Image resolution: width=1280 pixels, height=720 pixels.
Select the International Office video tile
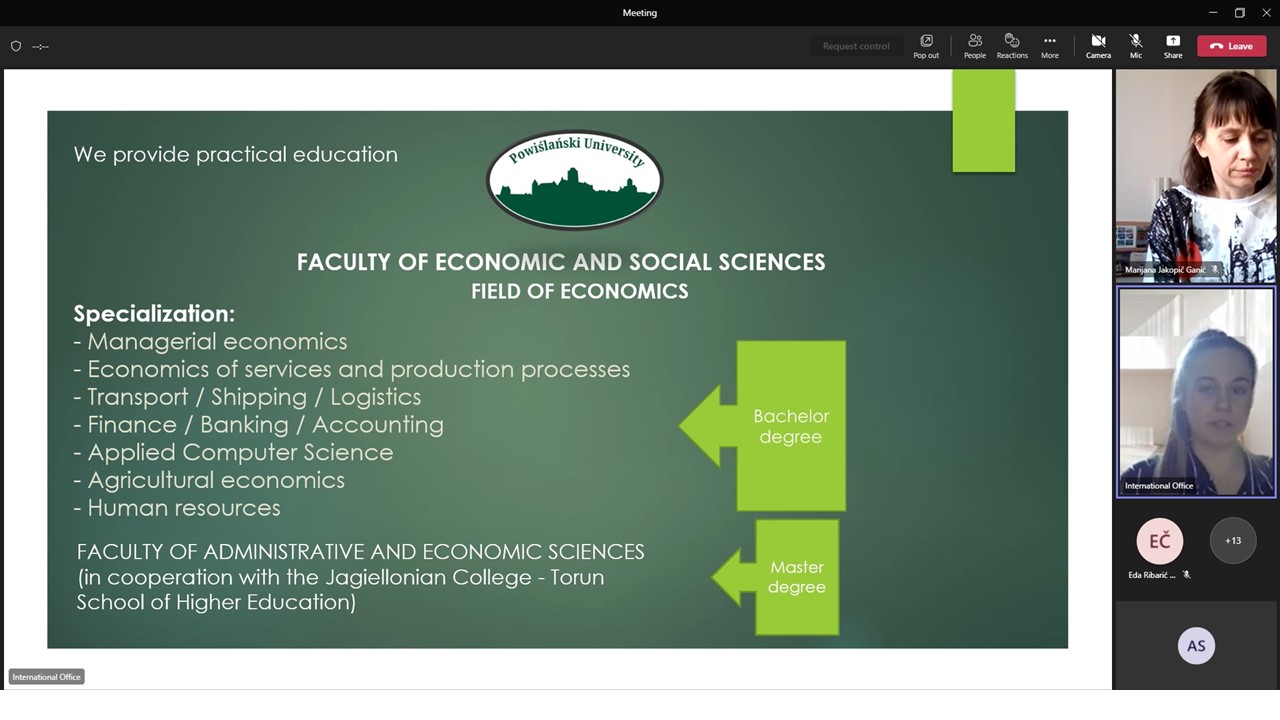point(1195,392)
